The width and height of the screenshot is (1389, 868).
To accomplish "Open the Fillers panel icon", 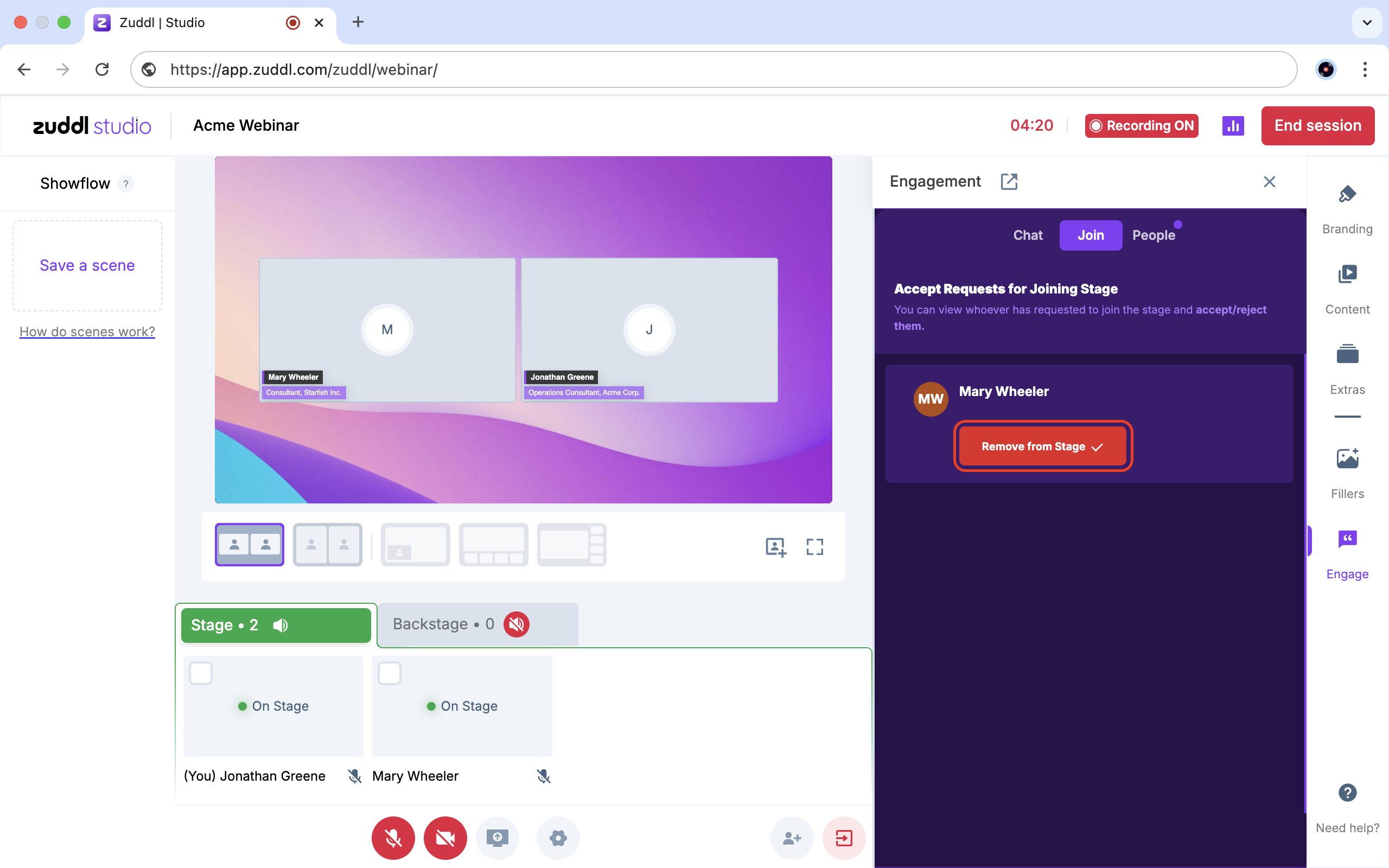I will pyautogui.click(x=1347, y=459).
